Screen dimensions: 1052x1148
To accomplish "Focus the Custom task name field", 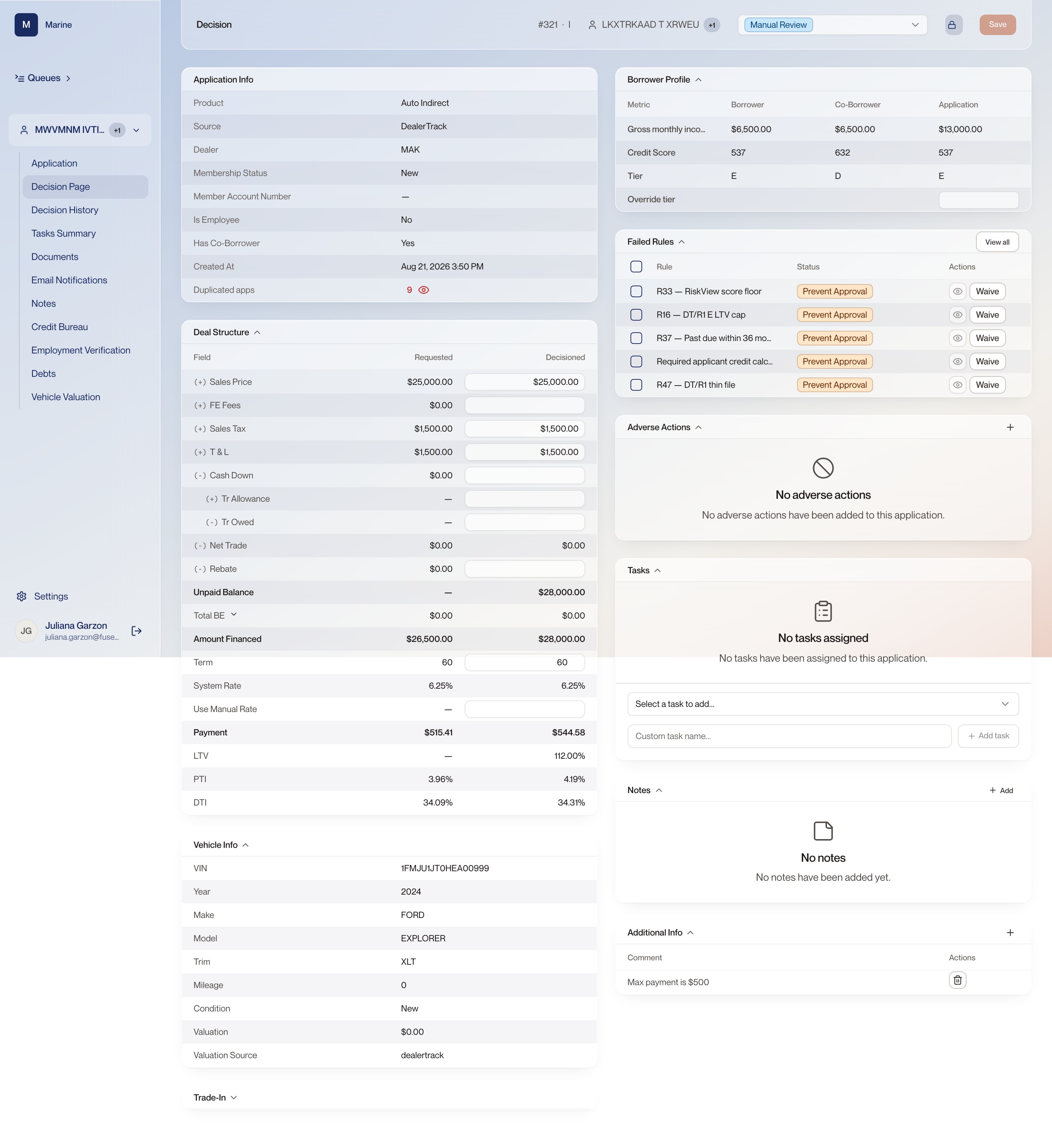I will (789, 736).
